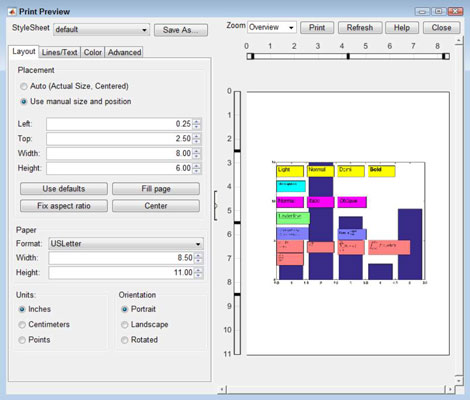This screenshot has width=470, height=400.
Task: Click the Fill page button
Action: point(156,189)
